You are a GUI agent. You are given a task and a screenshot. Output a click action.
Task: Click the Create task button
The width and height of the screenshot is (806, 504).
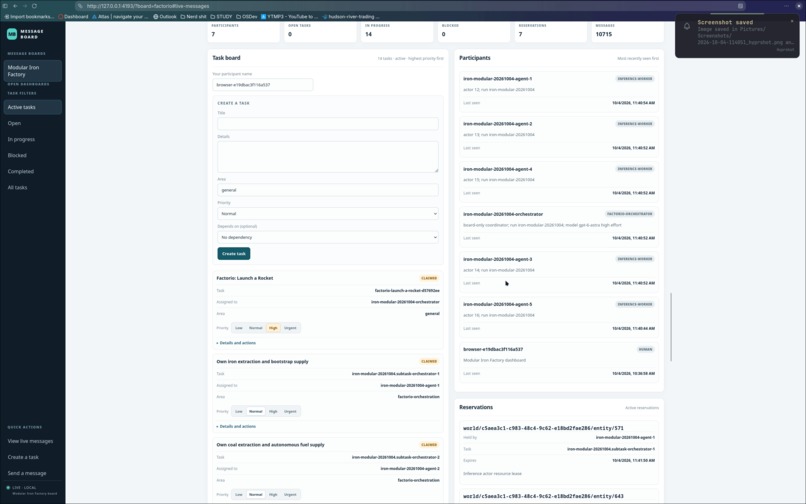234,254
